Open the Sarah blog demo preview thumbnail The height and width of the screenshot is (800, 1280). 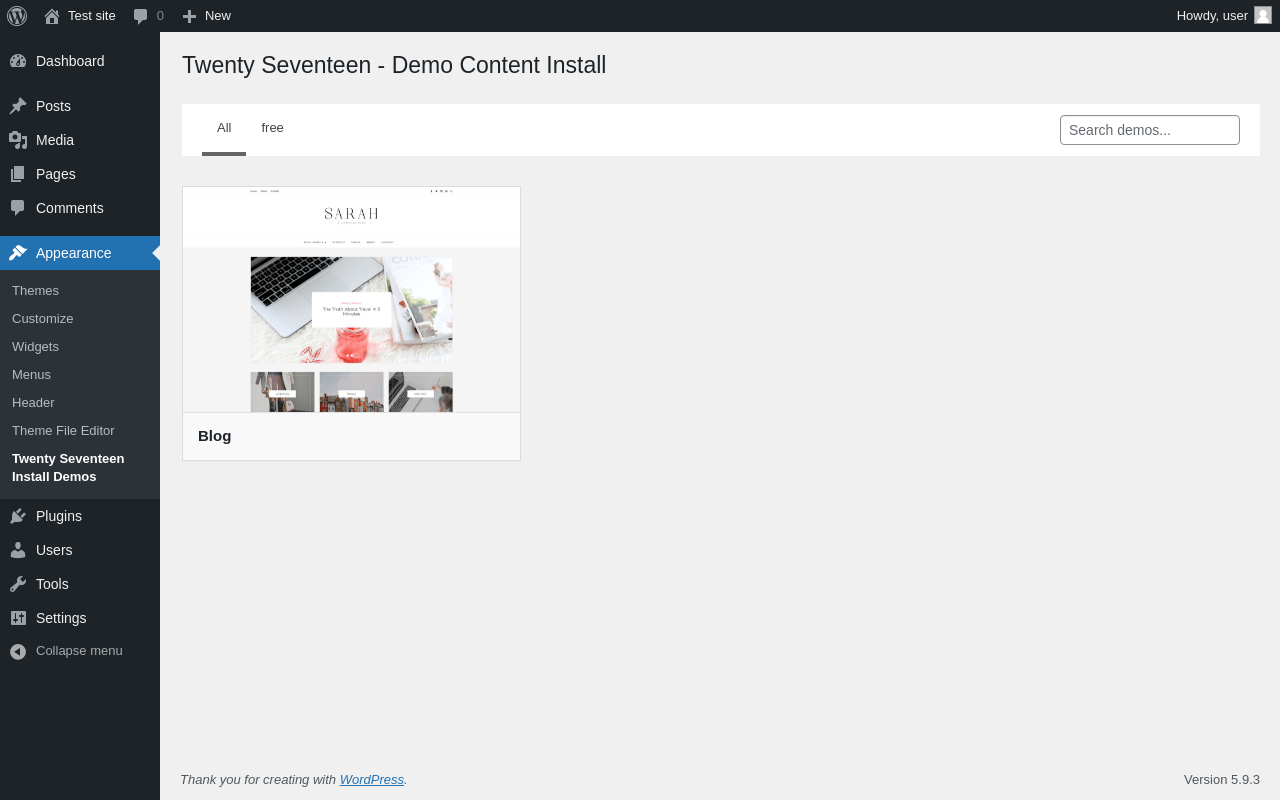351,300
